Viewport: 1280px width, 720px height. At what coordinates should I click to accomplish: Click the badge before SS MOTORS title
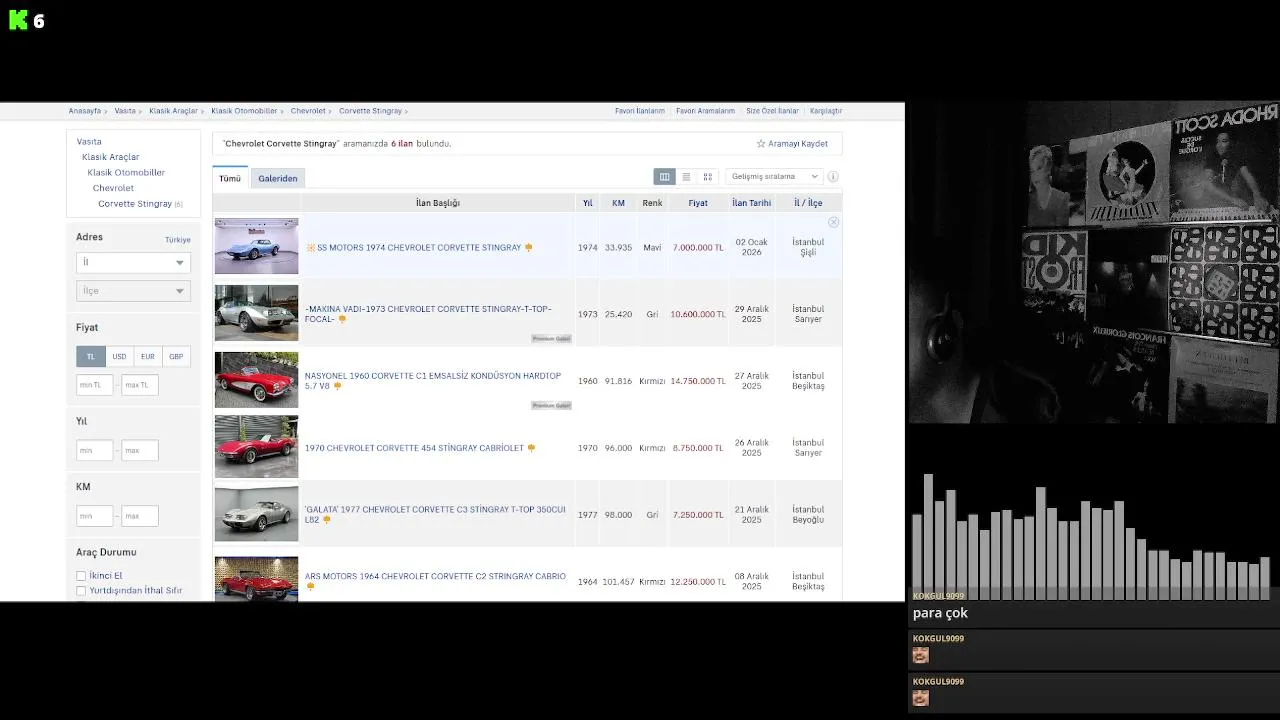click(310, 248)
